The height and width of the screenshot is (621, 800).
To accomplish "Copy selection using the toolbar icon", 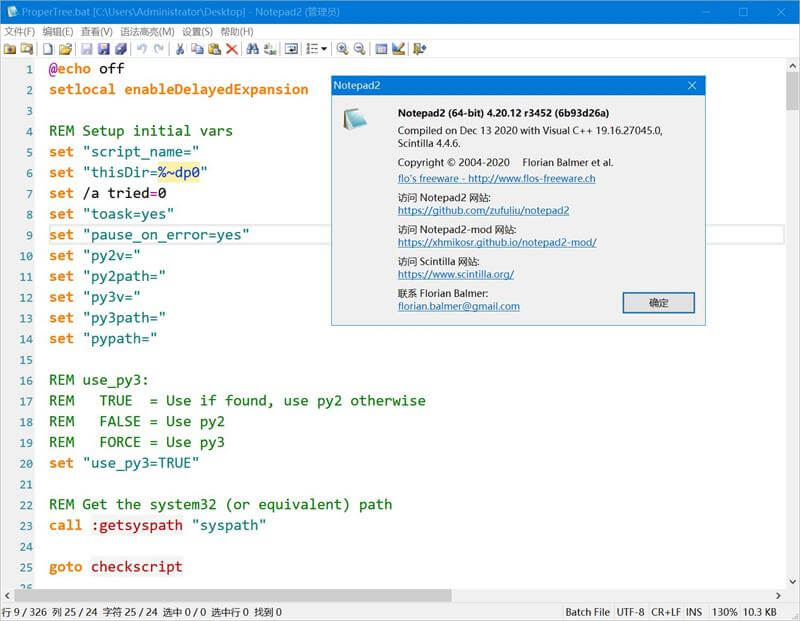I will 197,49.
